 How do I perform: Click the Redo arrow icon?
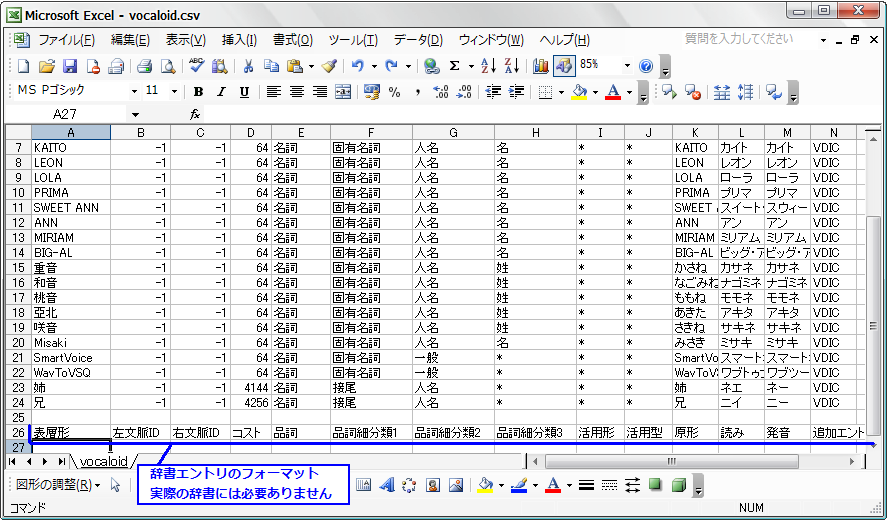(x=391, y=66)
